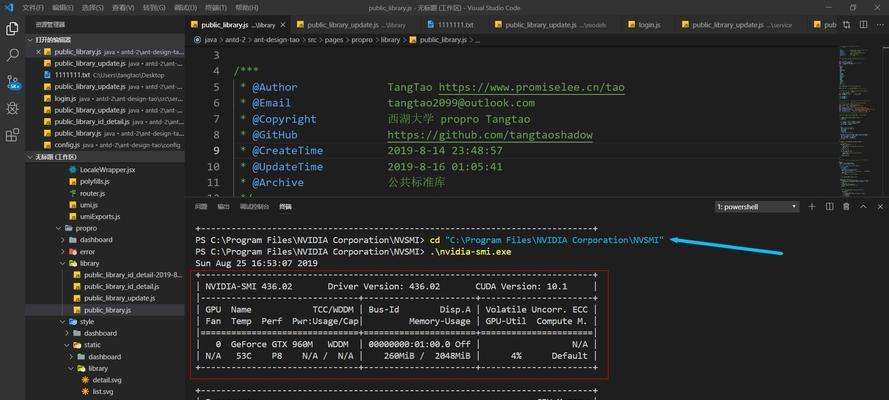Click the terminal line '.\nvidia-smi.exe'

[x=470, y=252]
